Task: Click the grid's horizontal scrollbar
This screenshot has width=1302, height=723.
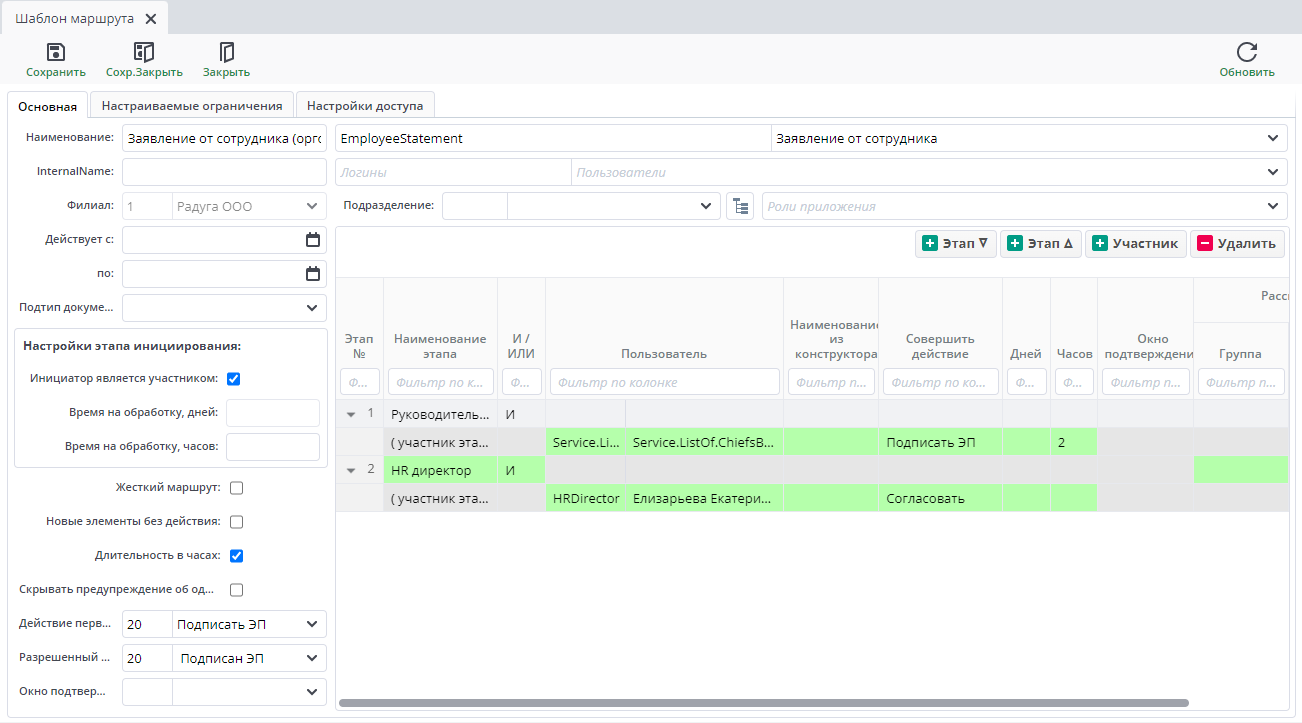Action: tap(763, 703)
